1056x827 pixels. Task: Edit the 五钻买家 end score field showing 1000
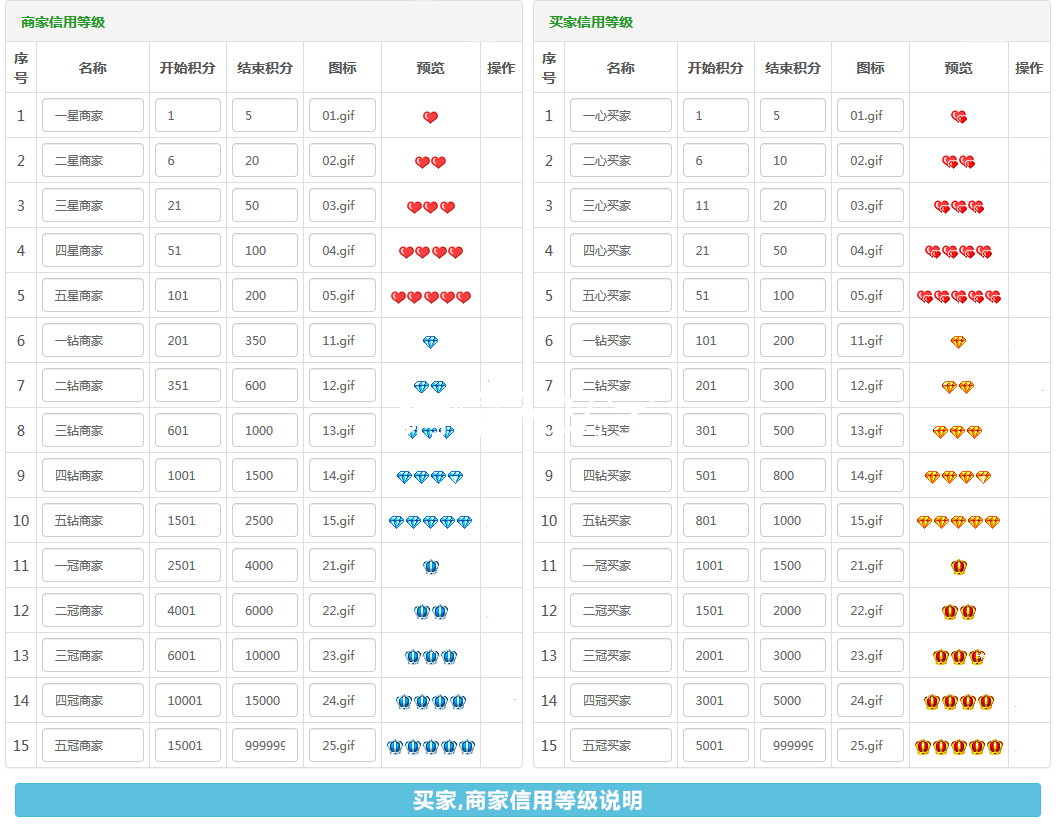pyautogui.click(x=792, y=520)
